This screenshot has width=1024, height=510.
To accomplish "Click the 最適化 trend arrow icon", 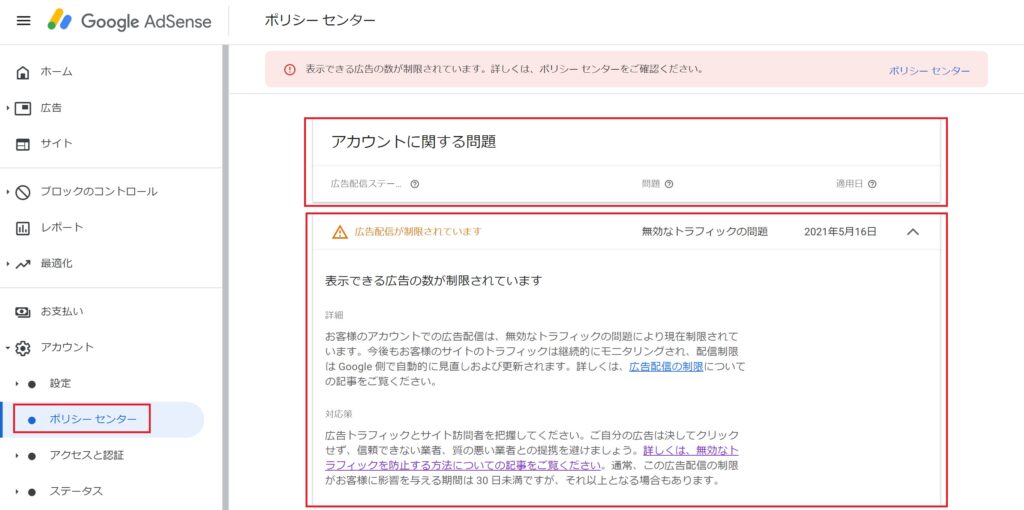I will click(23, 264).
